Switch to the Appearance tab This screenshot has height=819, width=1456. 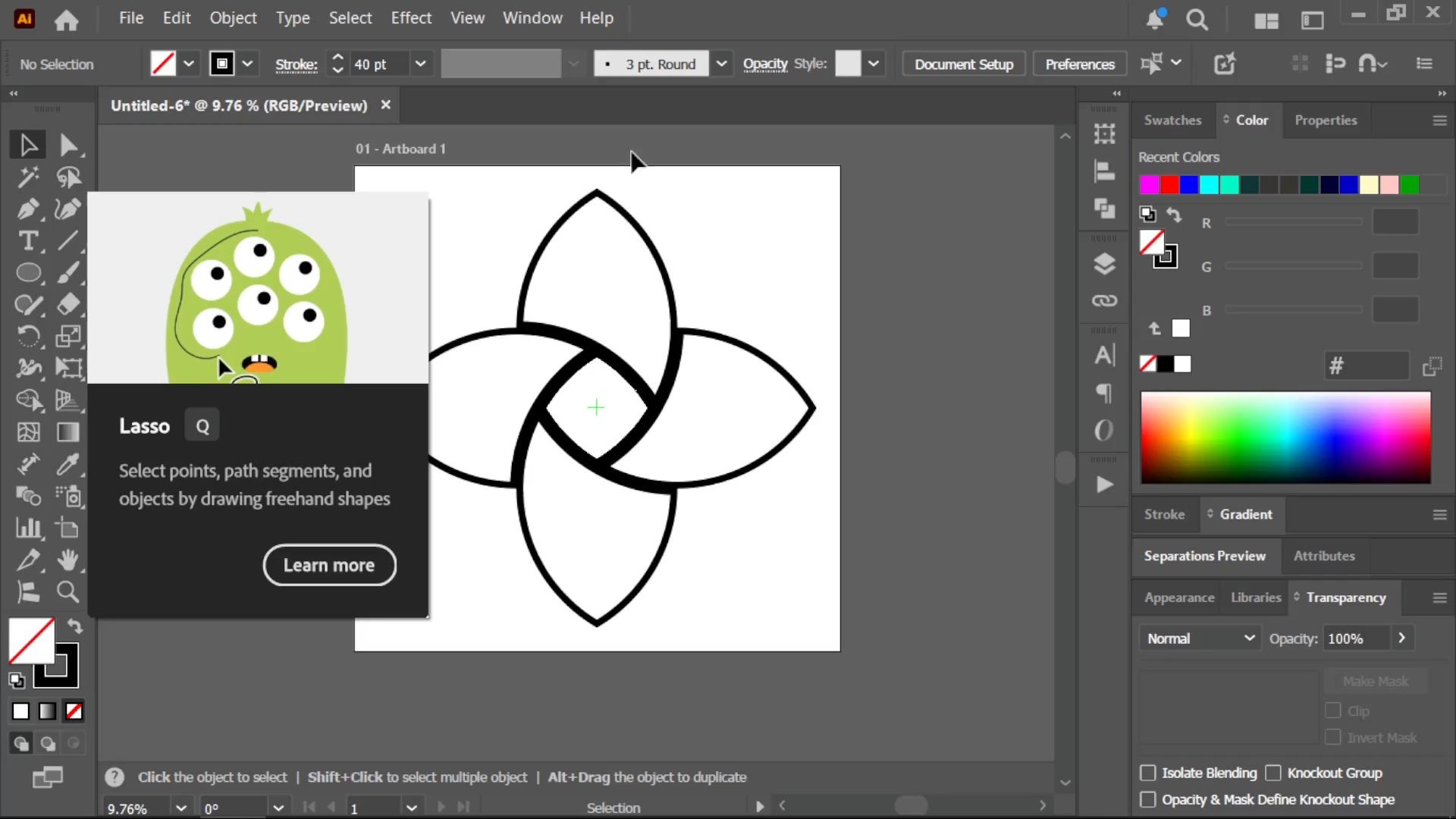point(1179,598)
